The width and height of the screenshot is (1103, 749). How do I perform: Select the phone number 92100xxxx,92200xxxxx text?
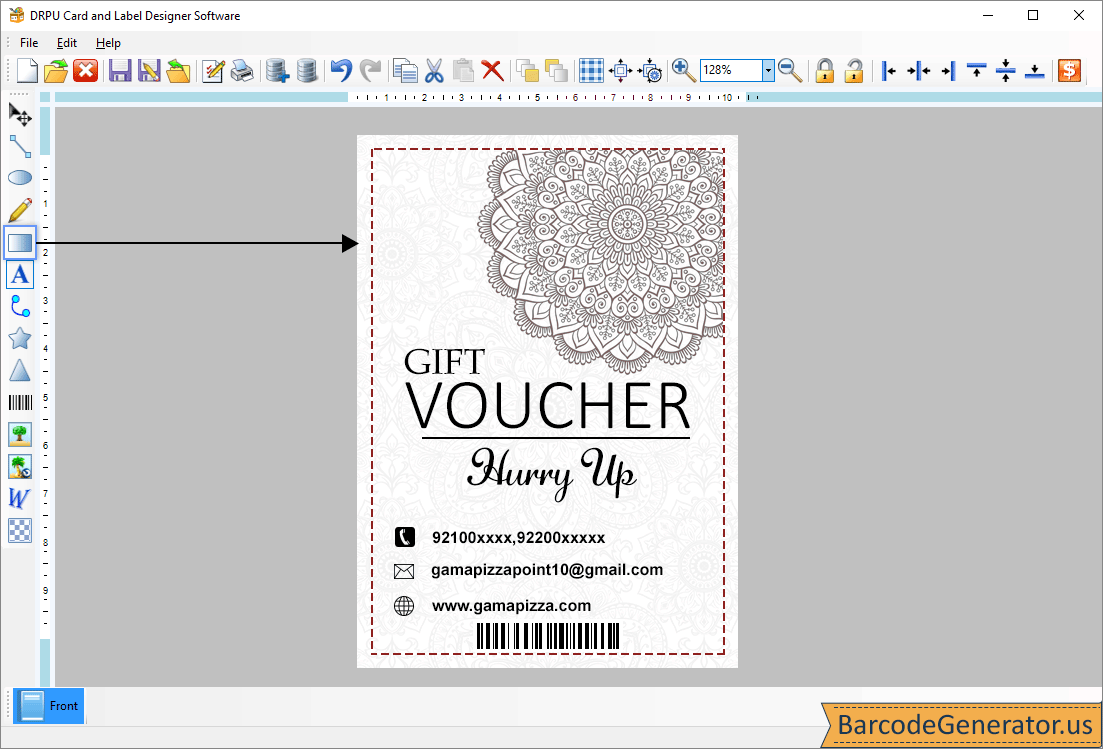click(518, 538)
